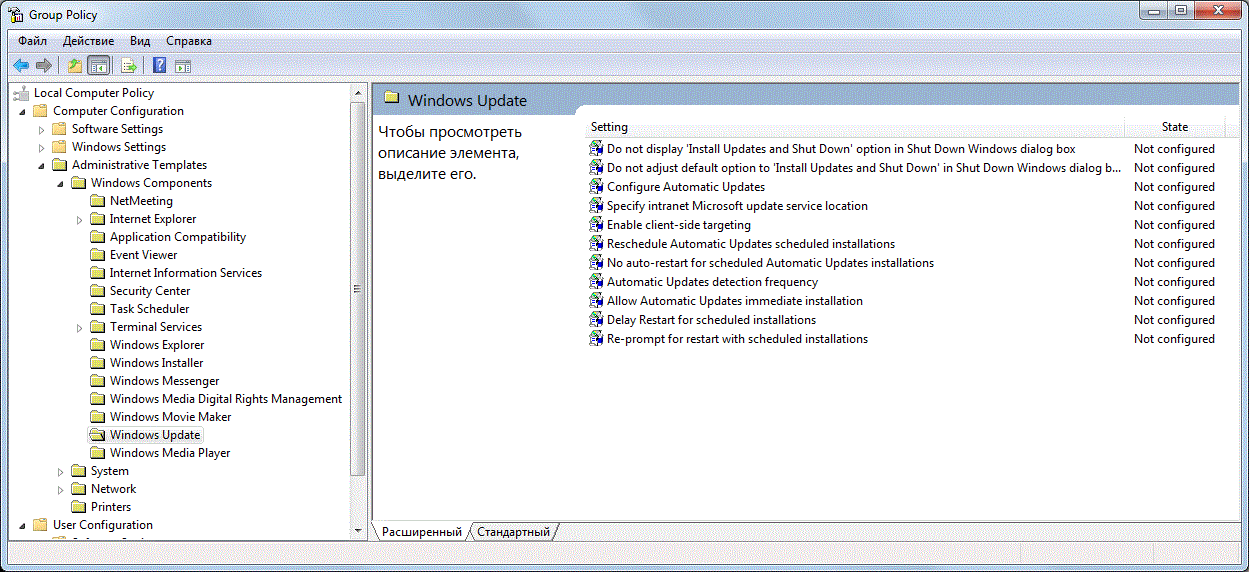Select 'No auto-restart for scheduled' setting
The image size is (1249, 572).
pyautogui.click(x=770, y=263)
